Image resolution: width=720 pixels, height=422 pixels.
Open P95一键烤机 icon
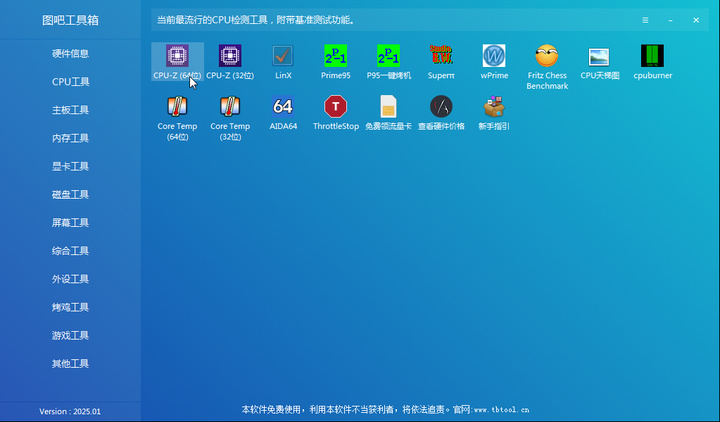[x=388, y=62]
